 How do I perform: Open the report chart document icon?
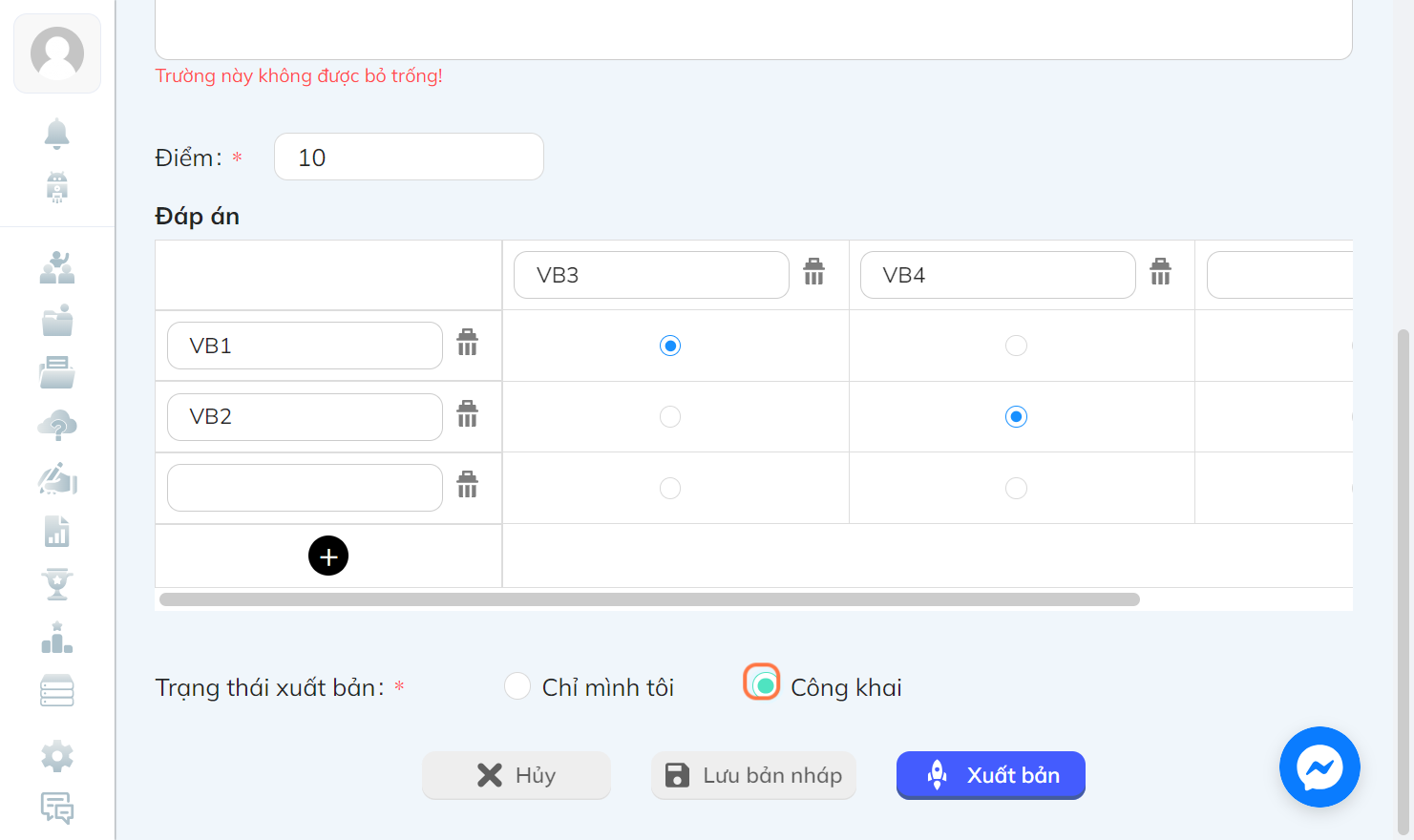[x=57, y=531]
